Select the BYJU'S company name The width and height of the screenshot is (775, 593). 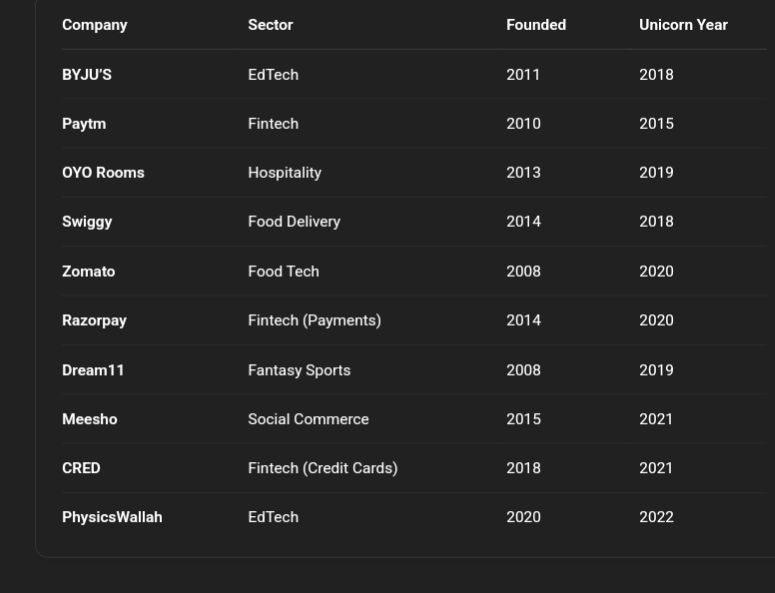pyautogui.click(x=87, y=75)
